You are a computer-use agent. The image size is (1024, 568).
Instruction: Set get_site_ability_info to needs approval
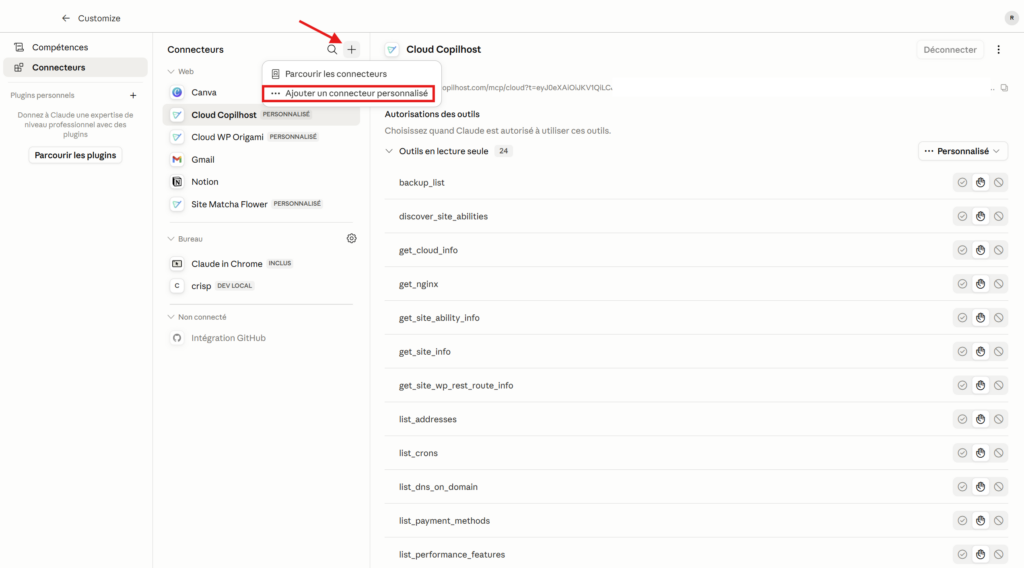(980, 318)
